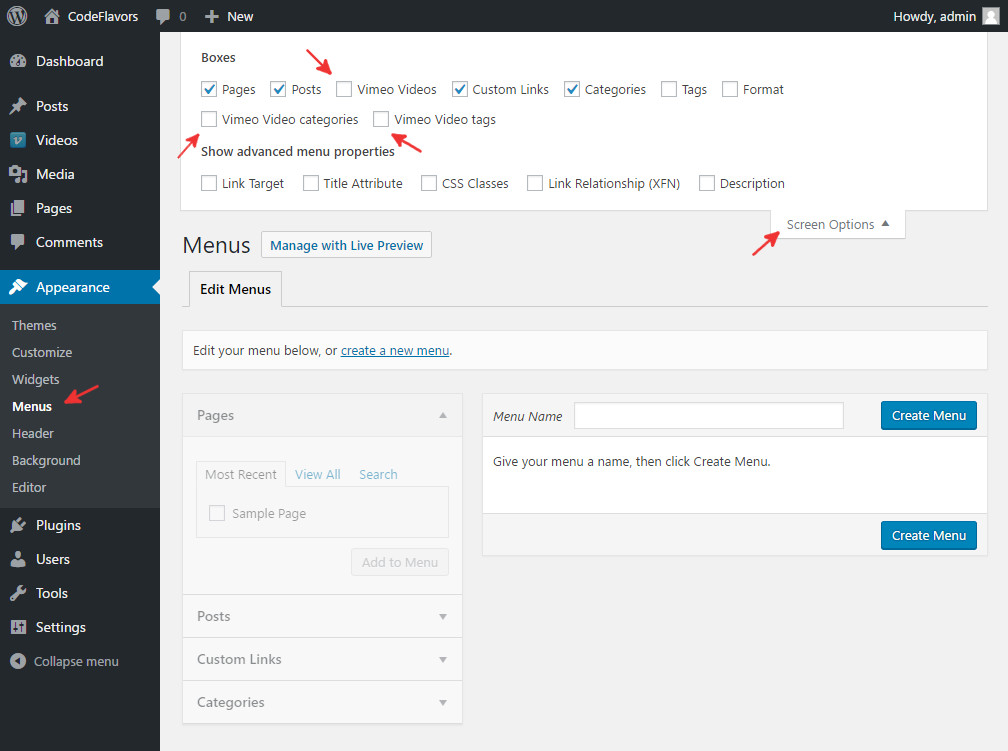Click the Appearance paintbrush icon
The image size is (1008, 751).
18,287
